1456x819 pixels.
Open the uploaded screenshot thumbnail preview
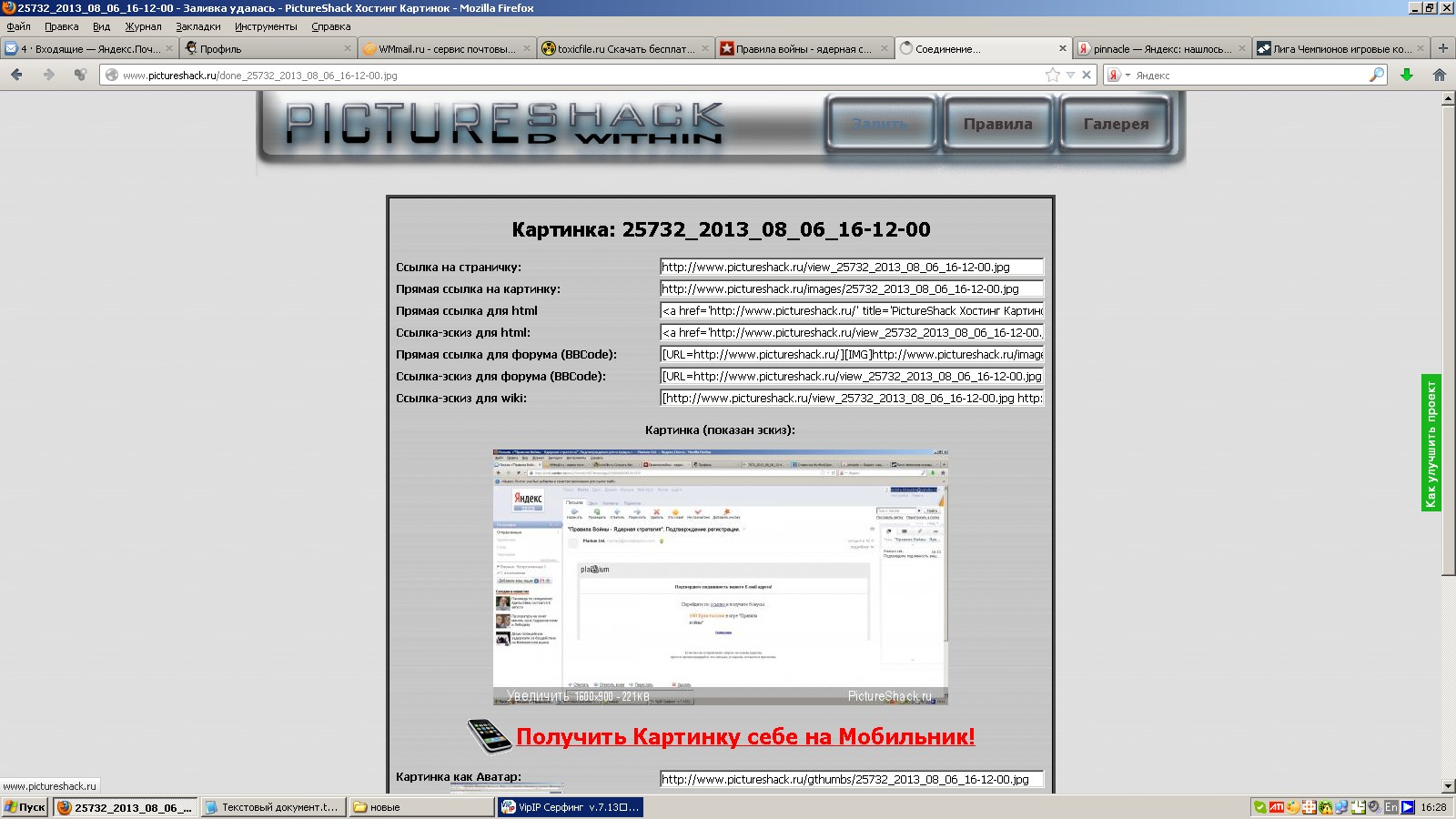[x=720, y=577]
